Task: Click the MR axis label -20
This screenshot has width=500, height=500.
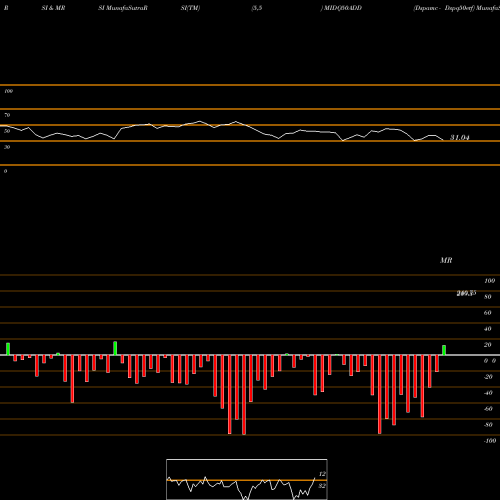Action: coord(488,377)
